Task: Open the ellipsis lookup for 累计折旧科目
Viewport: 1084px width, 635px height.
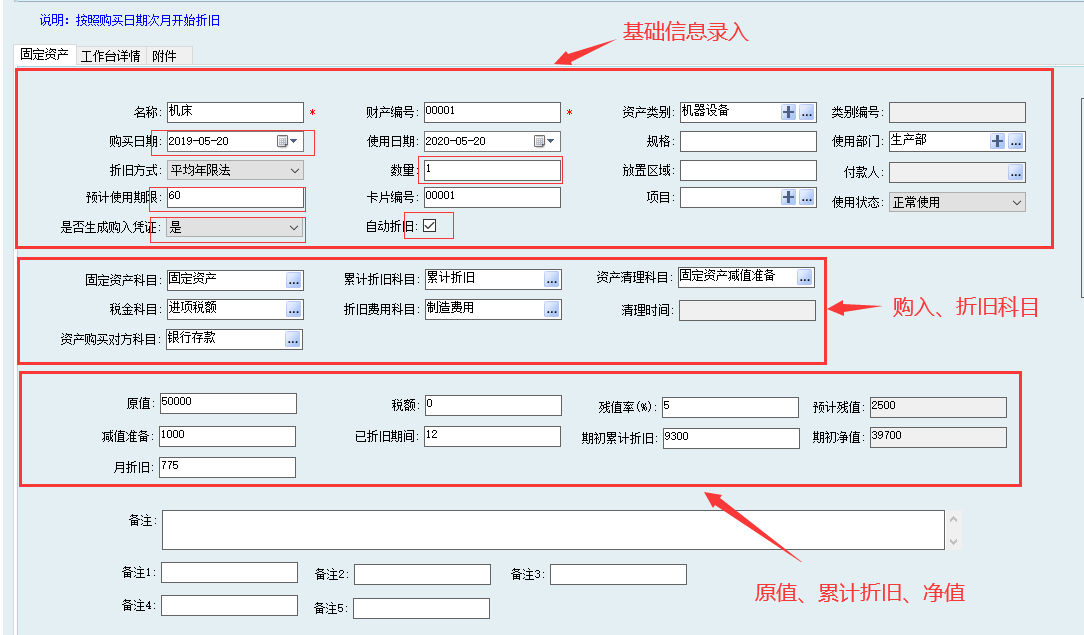Action: [x=552, y=280]
